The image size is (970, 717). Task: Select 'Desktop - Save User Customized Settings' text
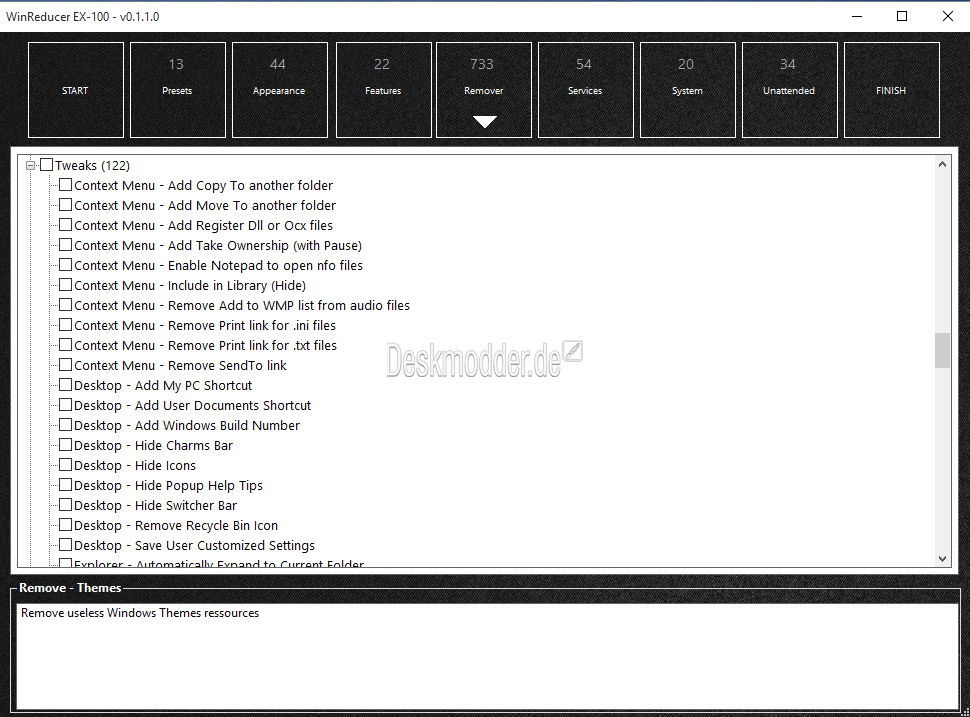click(195, 546)
